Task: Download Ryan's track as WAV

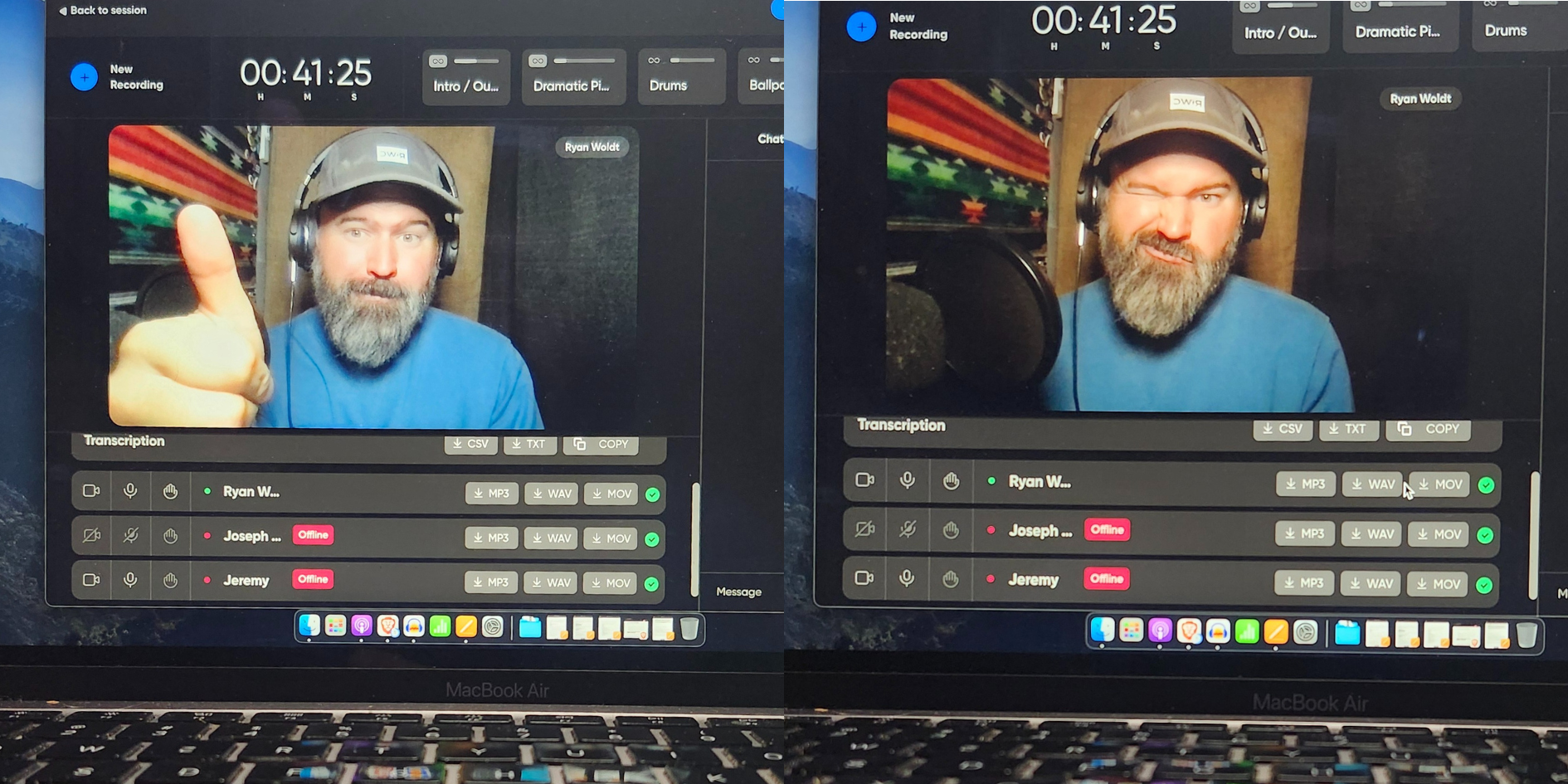Action: coord(549,493)
